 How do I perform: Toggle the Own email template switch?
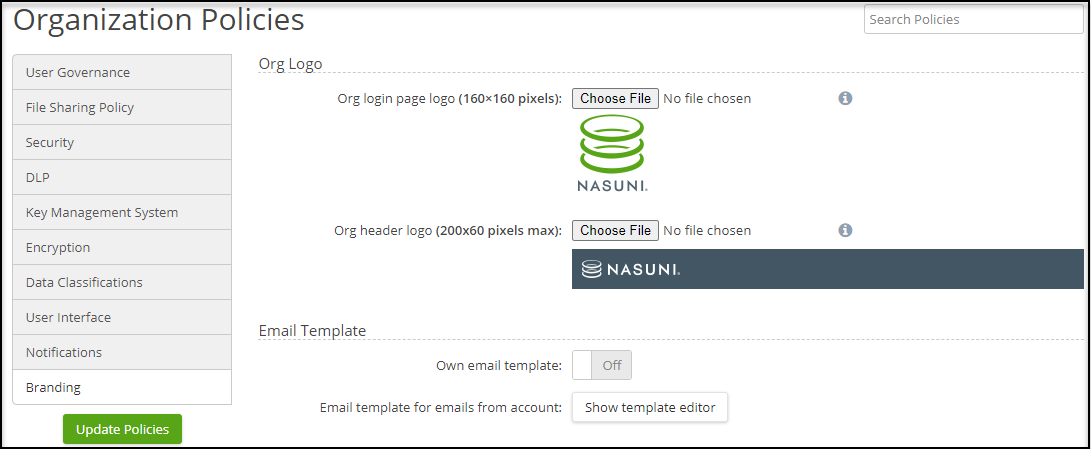(602, 365)
